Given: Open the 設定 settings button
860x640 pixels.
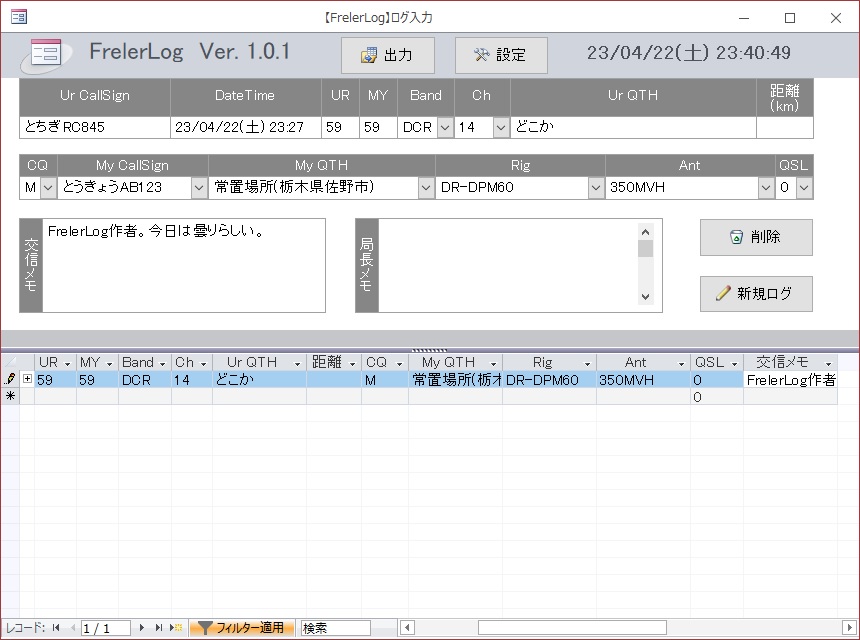Looking at the screenshot, I should click(501, 55).
